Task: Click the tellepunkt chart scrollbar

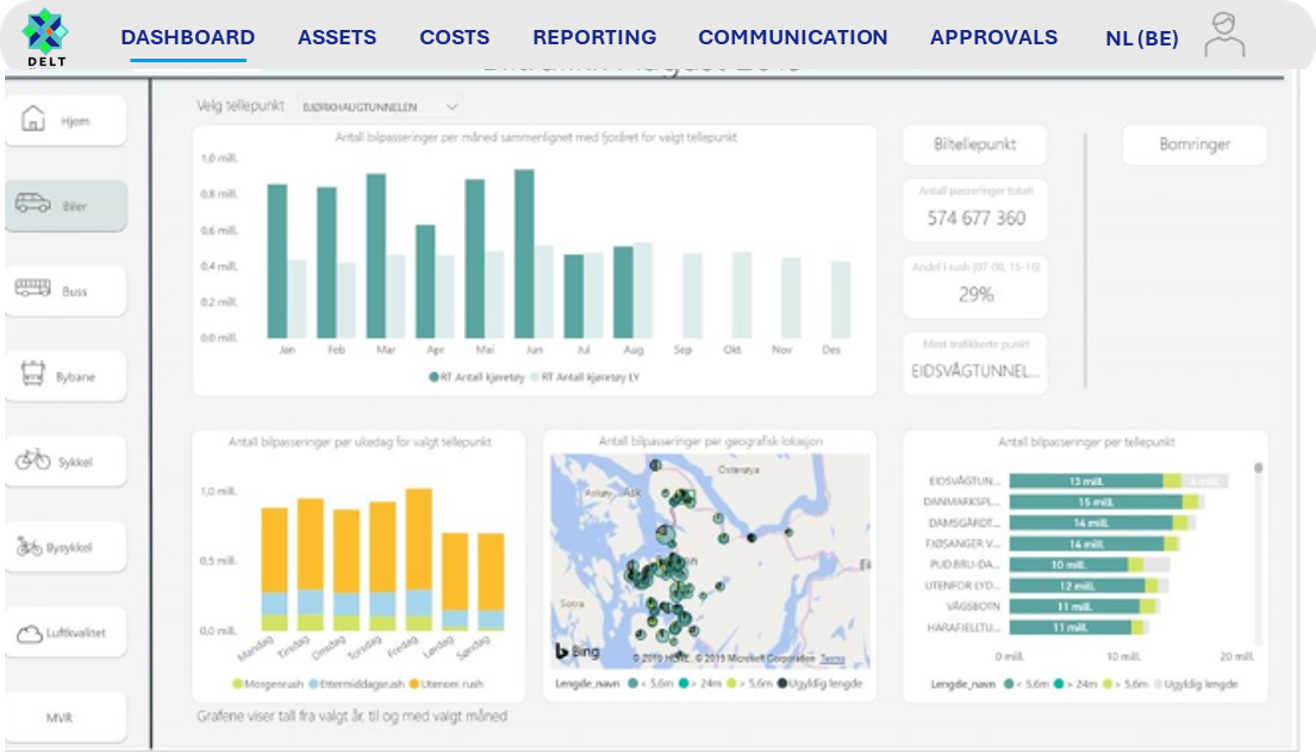Action: click(1258, 467)
